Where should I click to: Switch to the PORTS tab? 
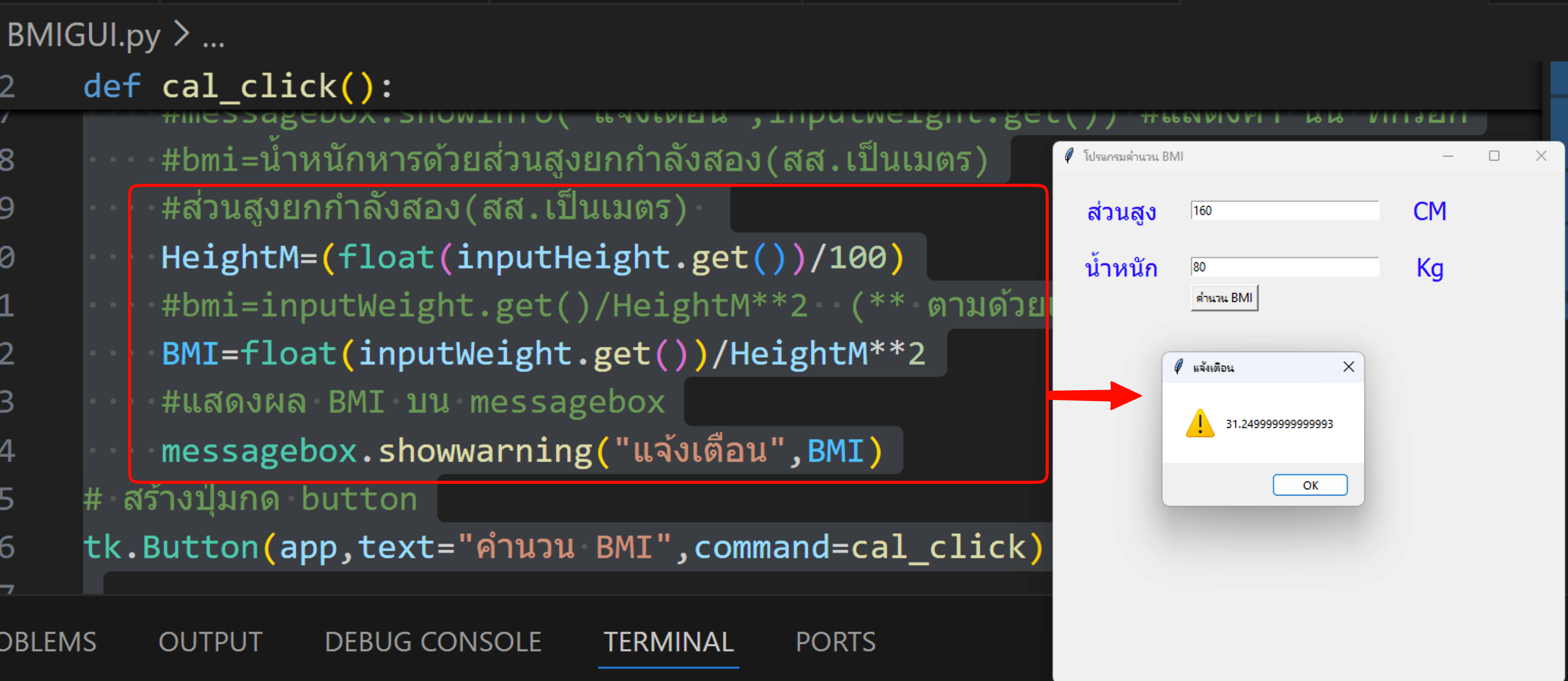click(835, 642)
